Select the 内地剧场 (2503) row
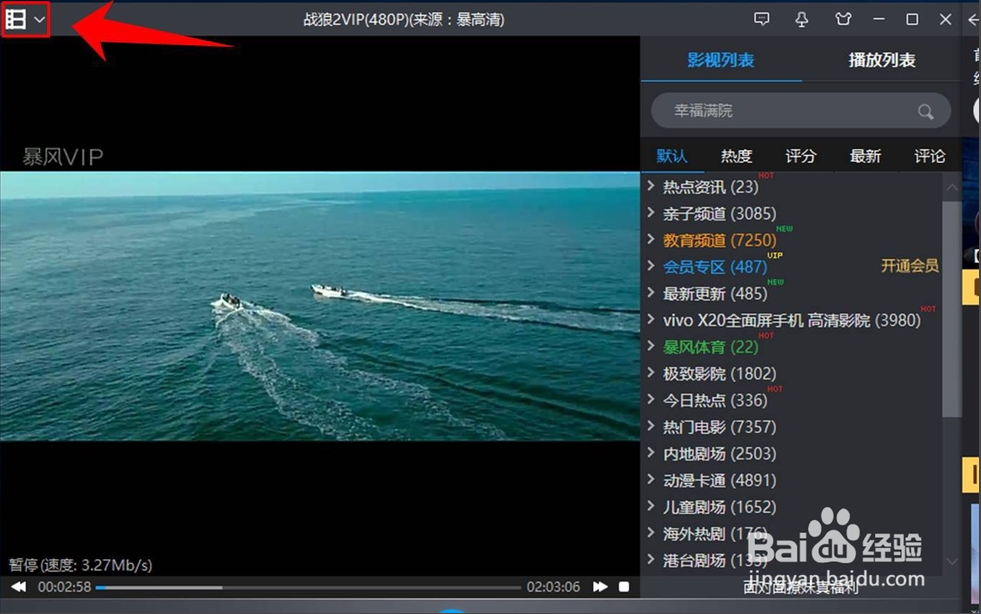The height and width of the screenshot is (614, 981). click(792, 454)
